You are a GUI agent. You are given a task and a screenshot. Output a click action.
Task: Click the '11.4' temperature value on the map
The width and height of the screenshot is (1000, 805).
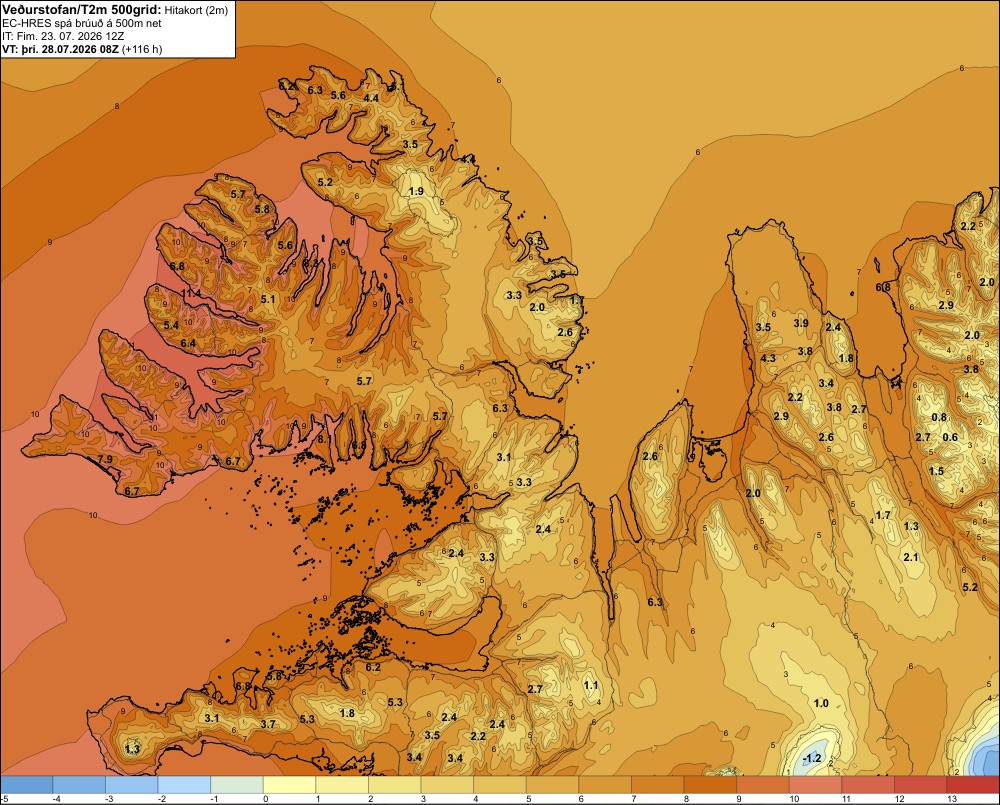click(x=191, y=293)
